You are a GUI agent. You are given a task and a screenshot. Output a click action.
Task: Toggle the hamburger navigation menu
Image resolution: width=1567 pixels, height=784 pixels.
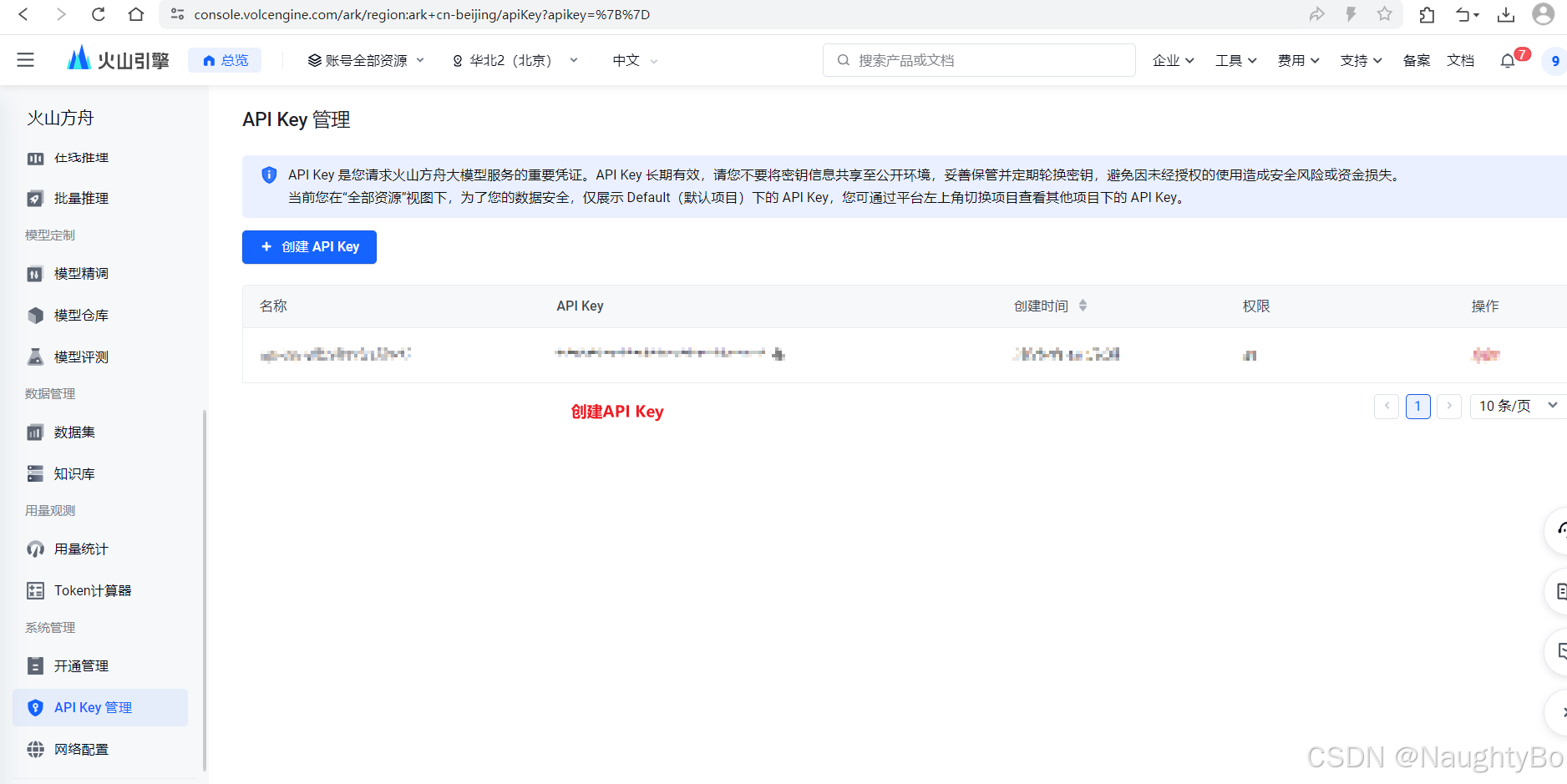point(26,60)
